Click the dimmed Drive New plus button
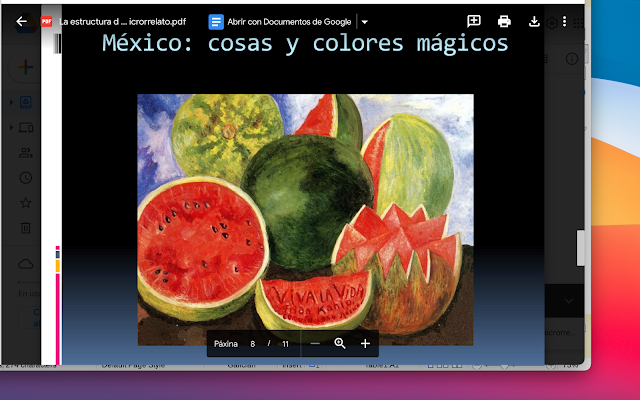This screenshot has height=400, width=640. [x=25, y=67]
